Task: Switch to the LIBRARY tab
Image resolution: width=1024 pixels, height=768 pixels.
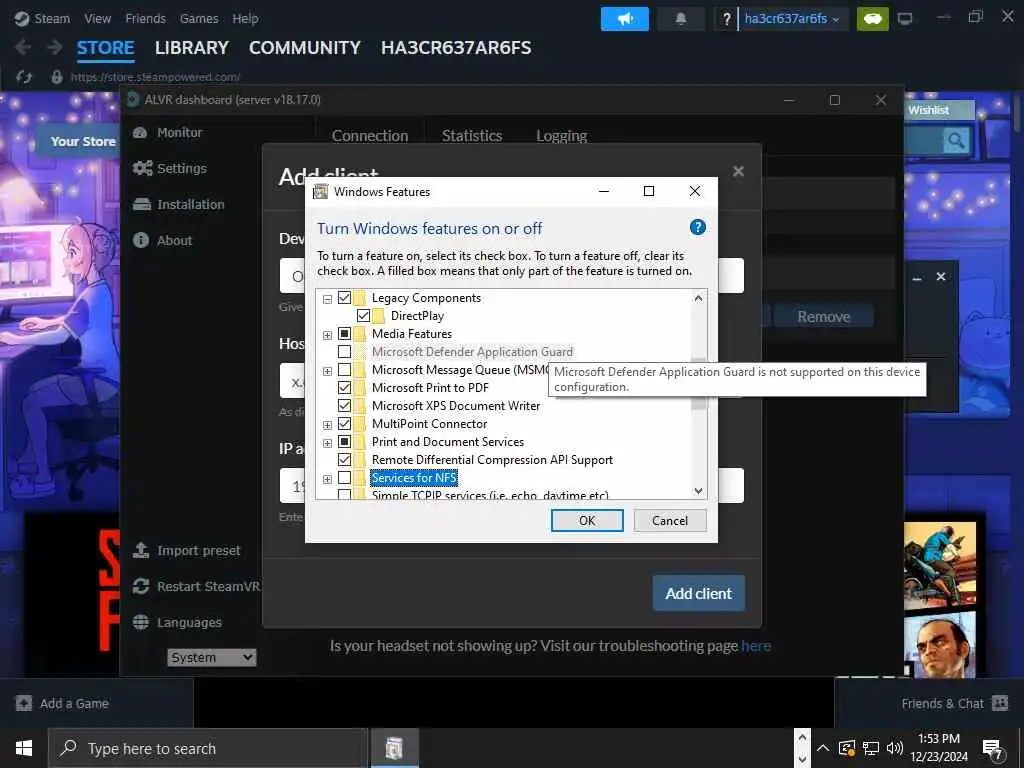Action: [x=191, y=48]
